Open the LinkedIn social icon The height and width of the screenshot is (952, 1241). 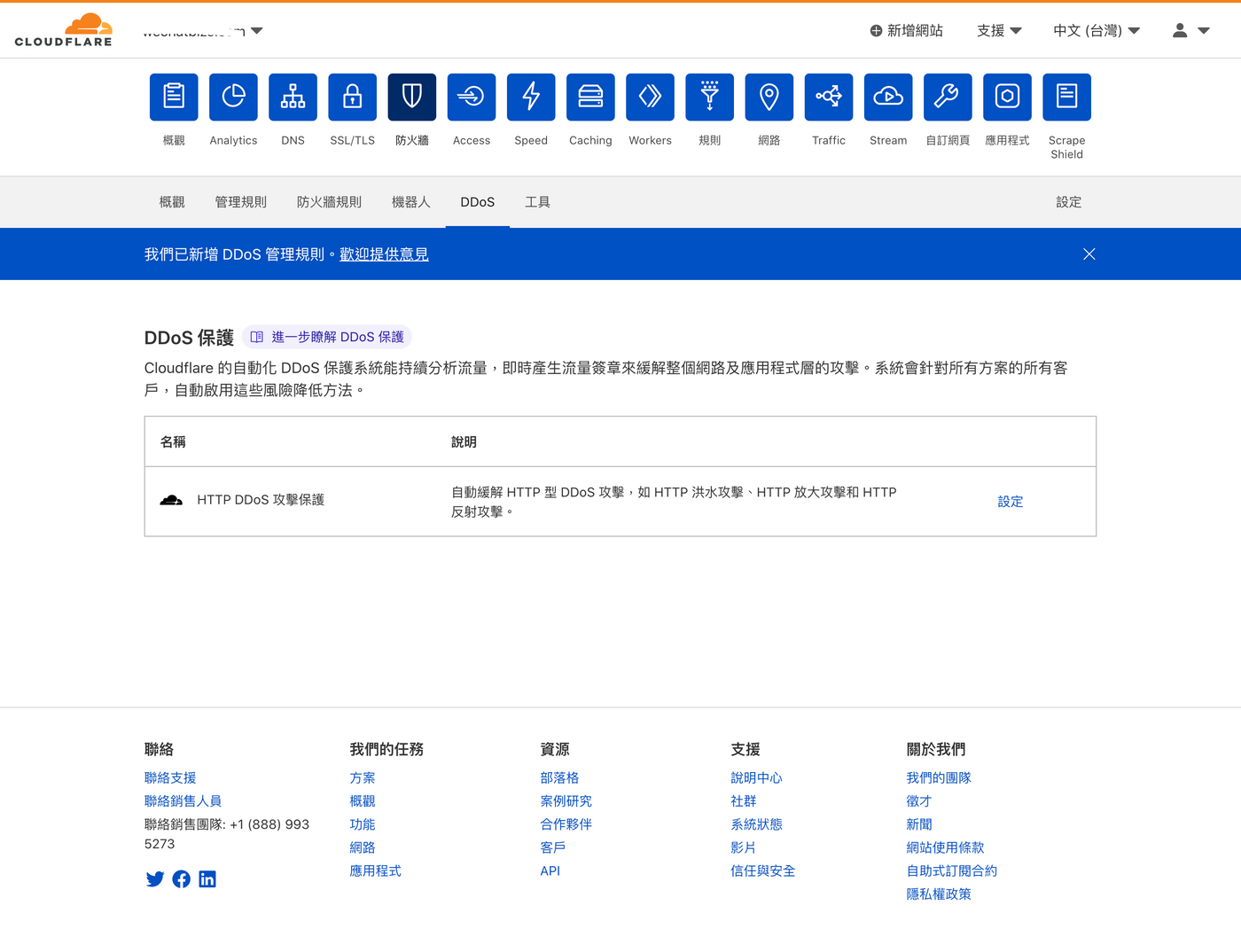coord(207,879)
